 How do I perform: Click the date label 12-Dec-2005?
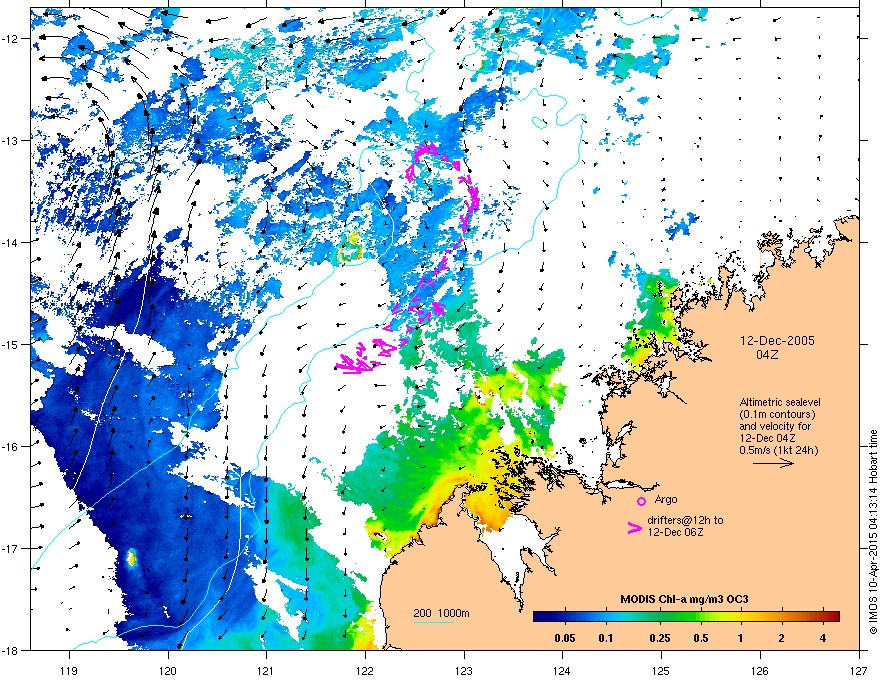coord(777,341)
